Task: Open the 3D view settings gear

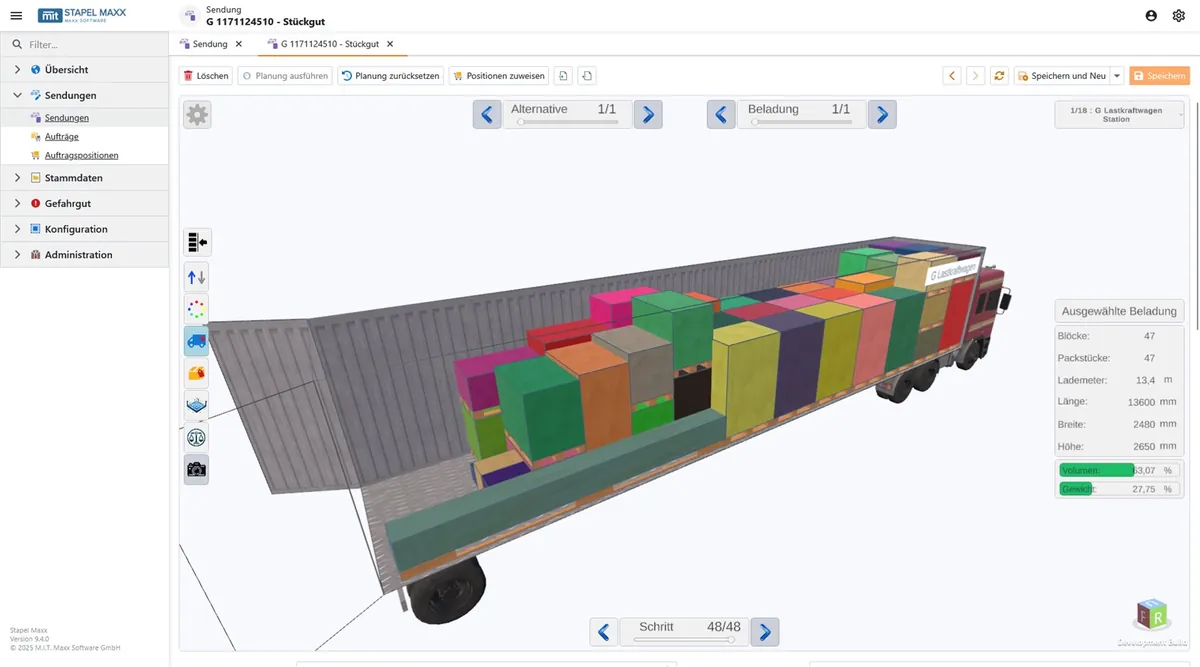Action: pos(197,115)
